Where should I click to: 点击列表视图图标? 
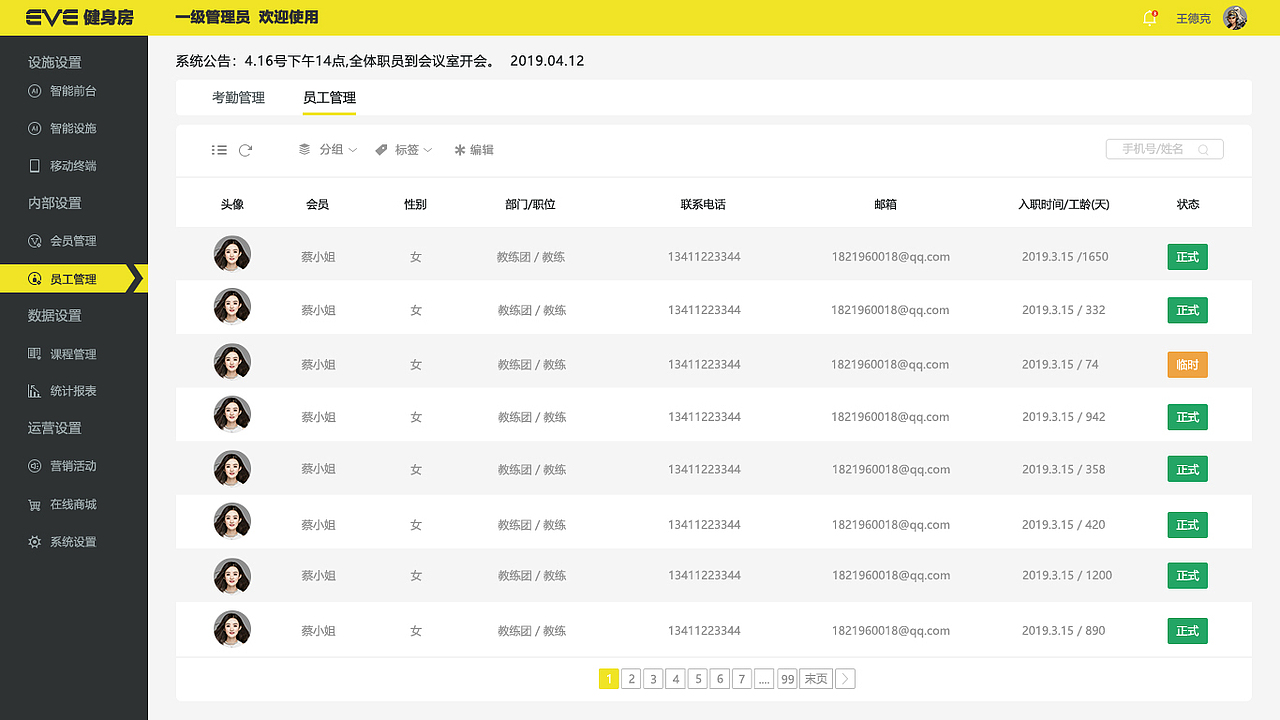219,149
